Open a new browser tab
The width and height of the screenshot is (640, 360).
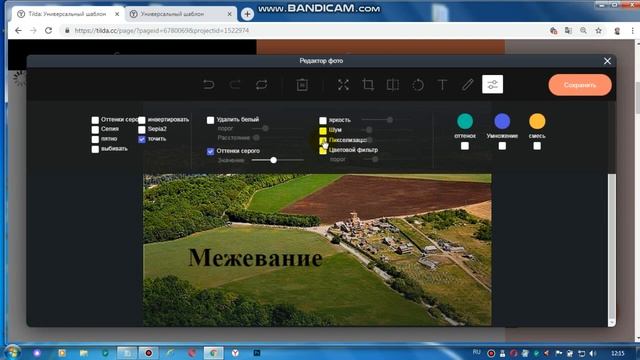coord(247,14)
